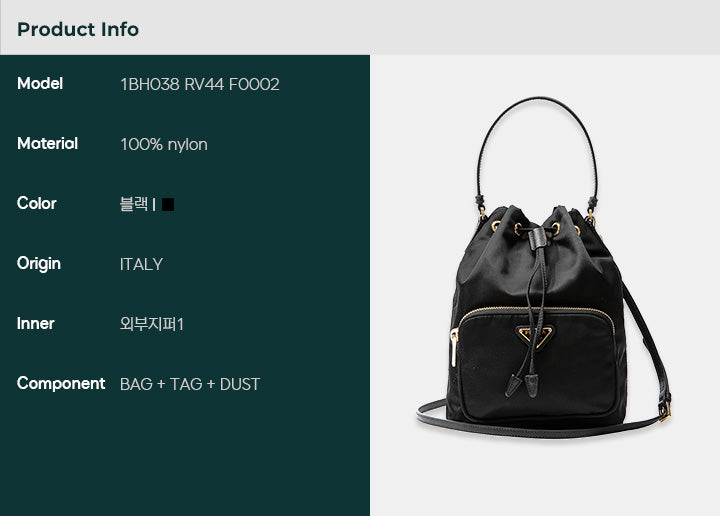Click the model number 1BH038 RV44 F0002
This screenshot has height=516, width=720.
point(200,84)
